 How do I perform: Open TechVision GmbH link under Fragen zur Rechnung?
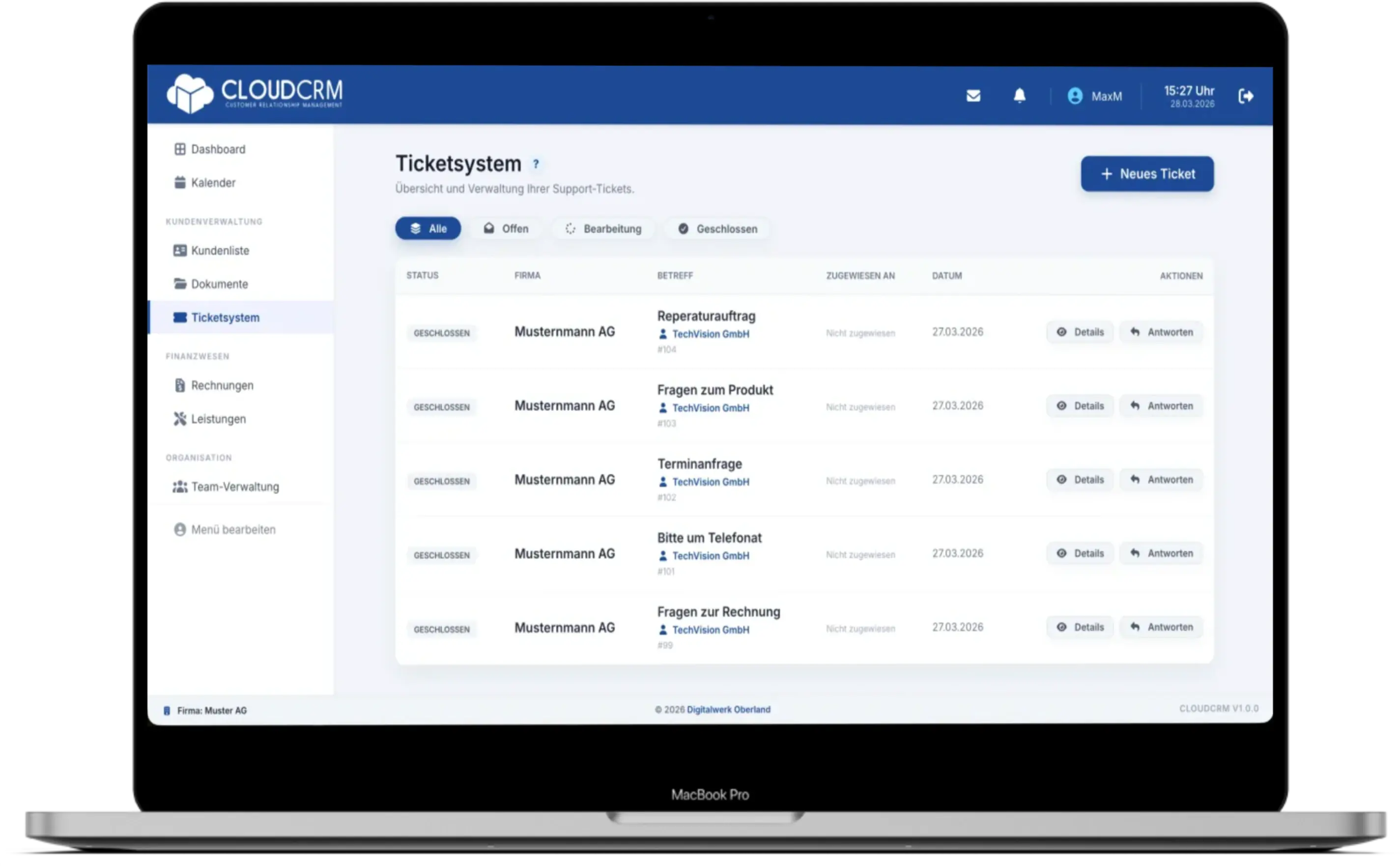pos(710,630)
